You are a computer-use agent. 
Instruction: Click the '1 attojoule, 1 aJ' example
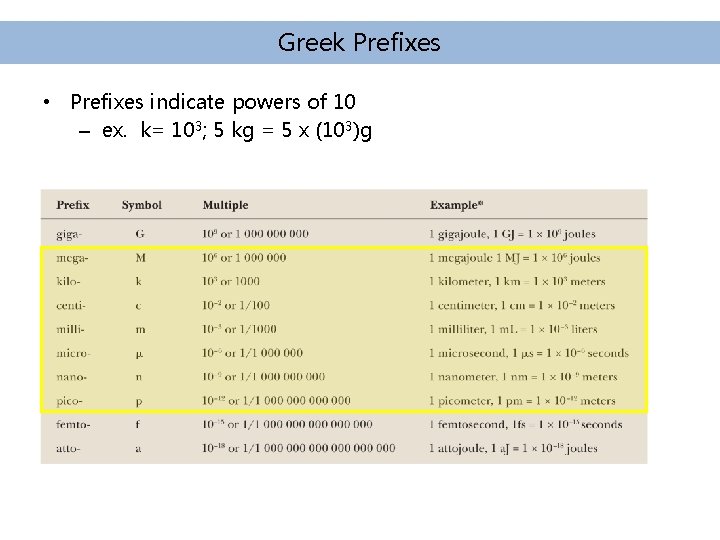(x=513, y=449)
